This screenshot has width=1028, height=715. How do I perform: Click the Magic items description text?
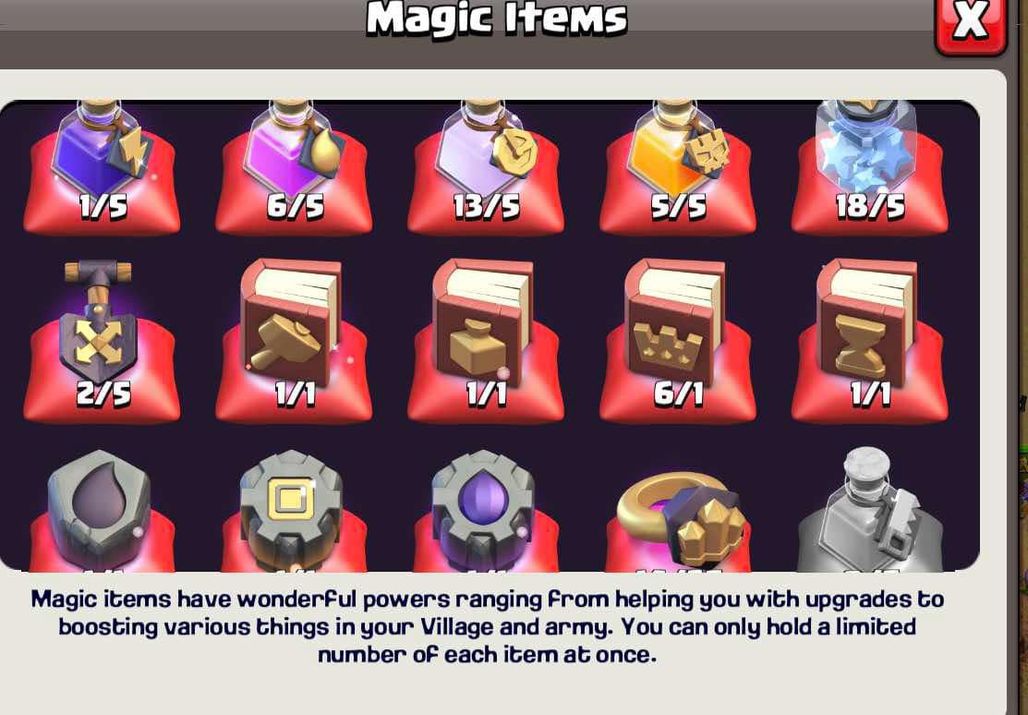(x=487, y=627)
